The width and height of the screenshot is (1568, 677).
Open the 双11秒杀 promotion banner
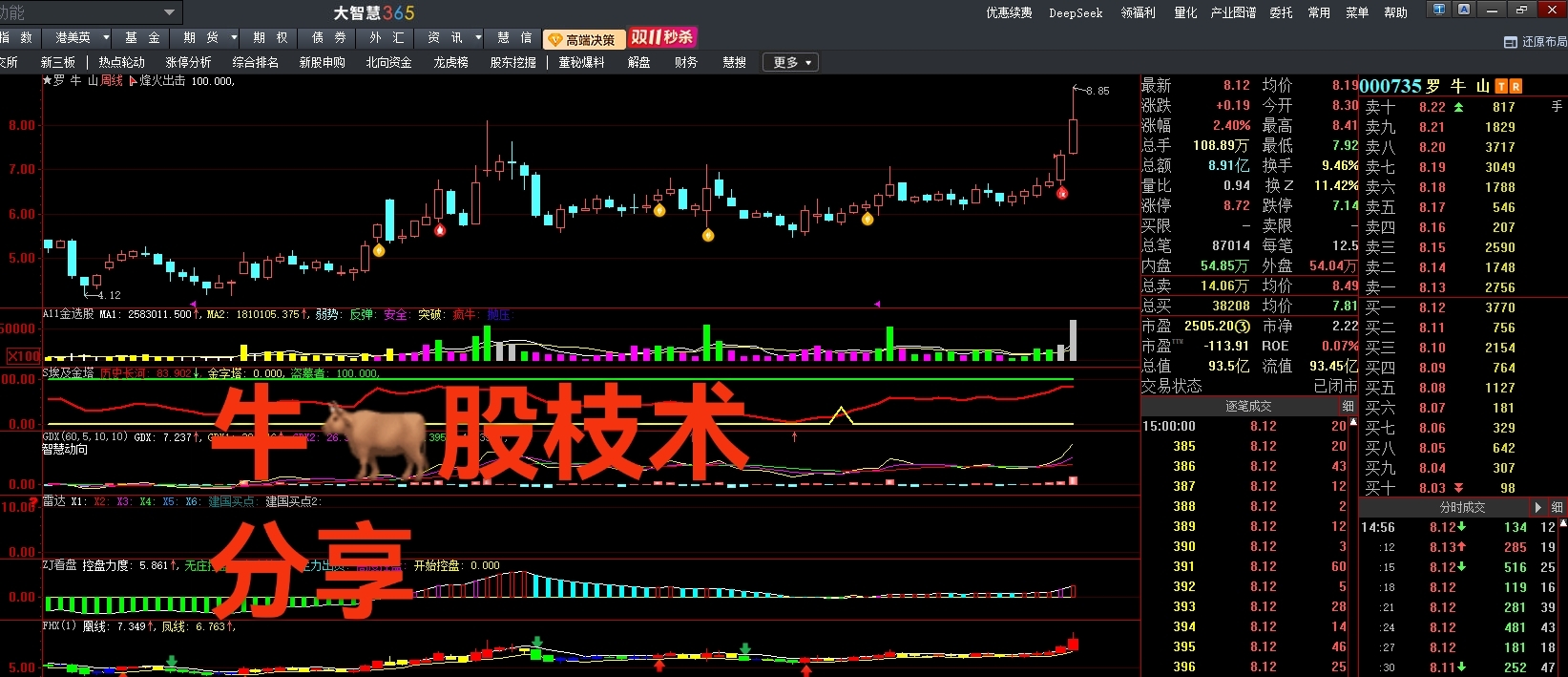pos(662,37)
